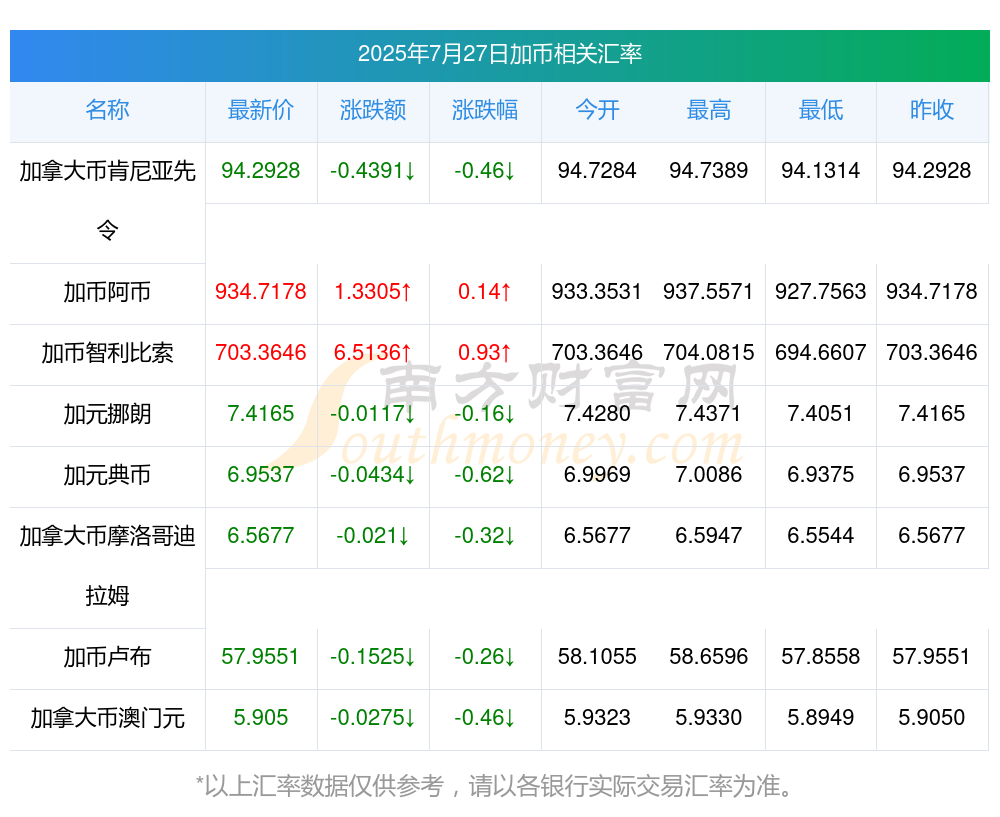Click the low value 927.7563
The image size is (1000, 817).
821,292
